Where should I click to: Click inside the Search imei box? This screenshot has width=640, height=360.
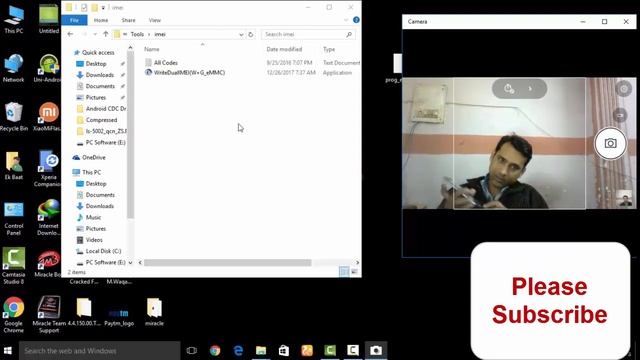pos(308,34)
